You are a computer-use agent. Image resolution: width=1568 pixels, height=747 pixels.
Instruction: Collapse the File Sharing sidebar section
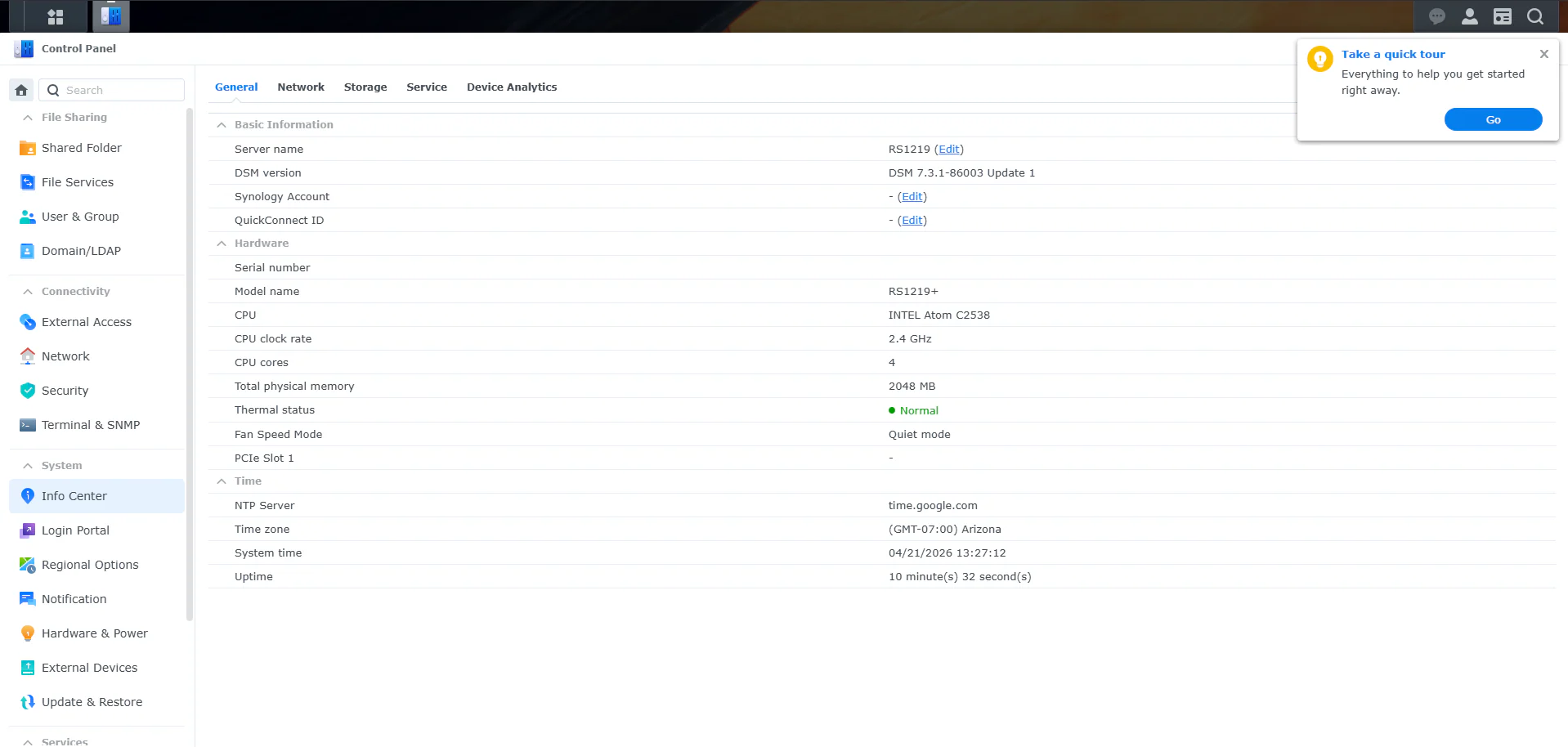pyautogui.click(x=28, y=118)
